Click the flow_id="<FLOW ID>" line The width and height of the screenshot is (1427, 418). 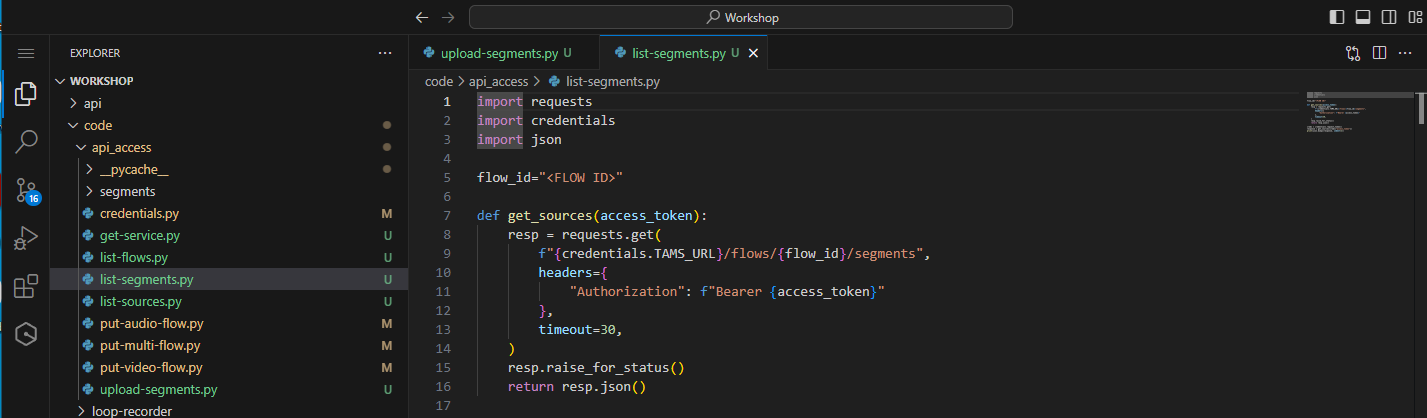[x=550, y=178]
